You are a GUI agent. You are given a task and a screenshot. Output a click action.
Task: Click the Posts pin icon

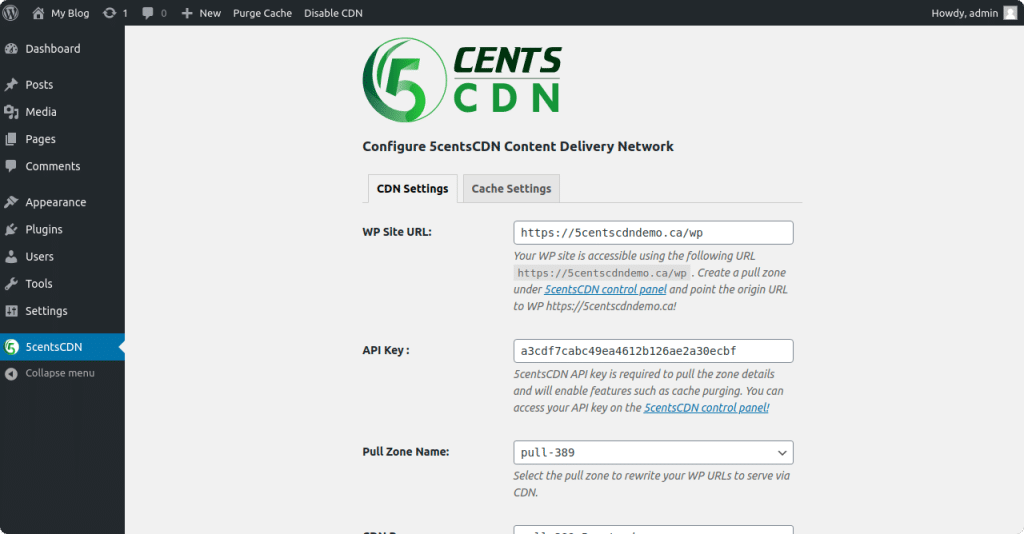click(11, 85)
